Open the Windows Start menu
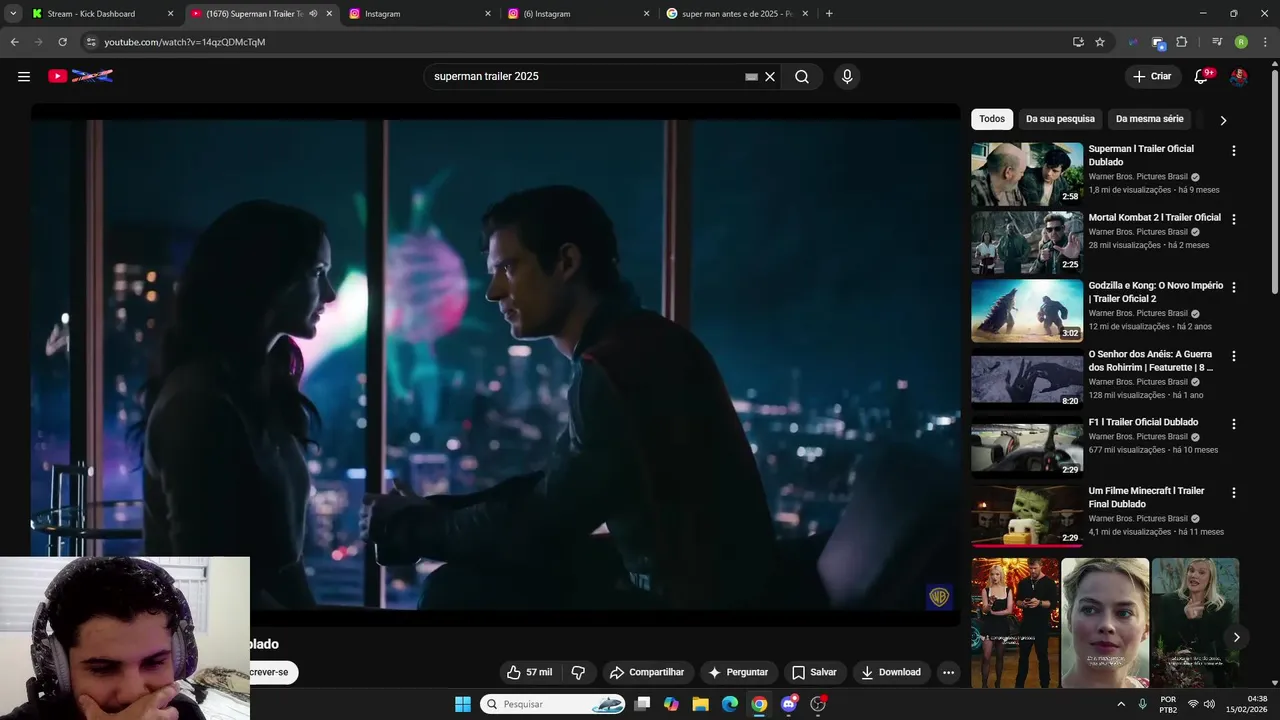 463,704
